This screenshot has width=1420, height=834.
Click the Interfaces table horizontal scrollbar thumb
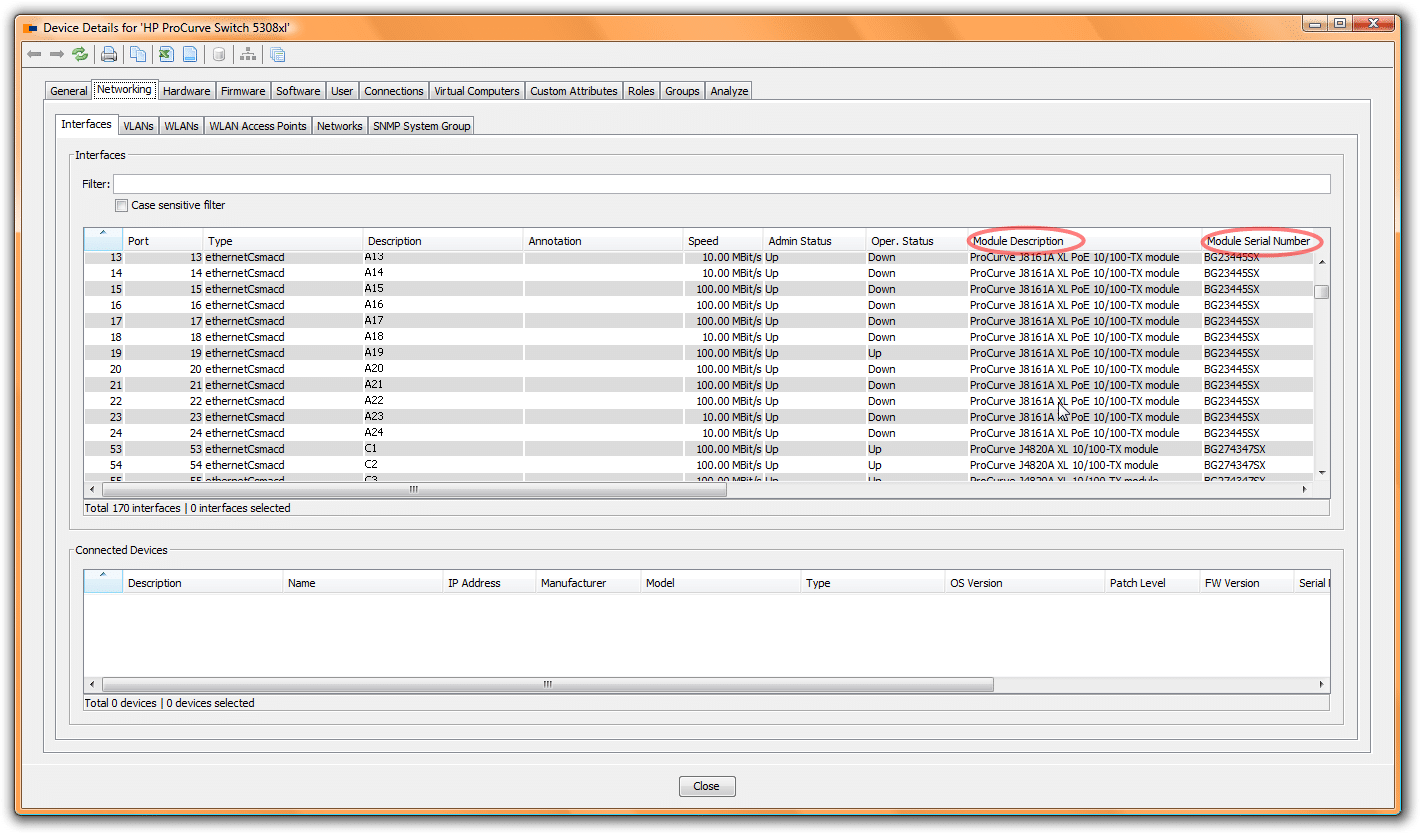(x=414, y=490)
